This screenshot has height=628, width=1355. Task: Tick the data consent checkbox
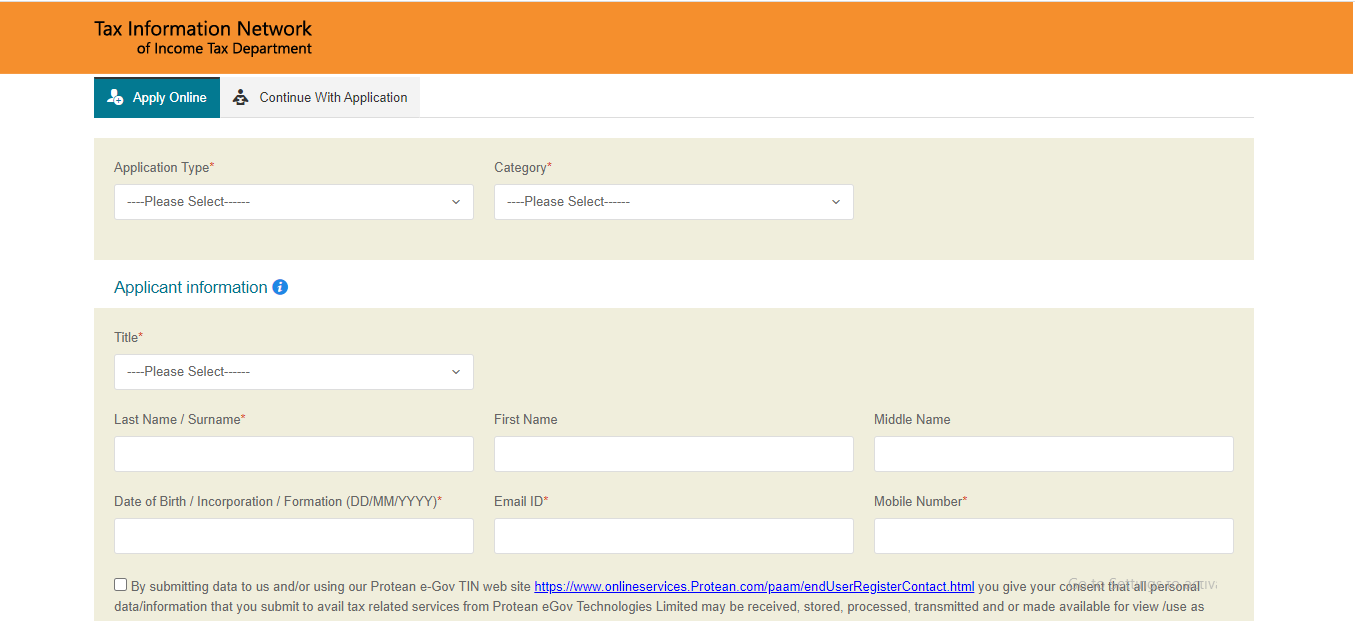[121, 585]
